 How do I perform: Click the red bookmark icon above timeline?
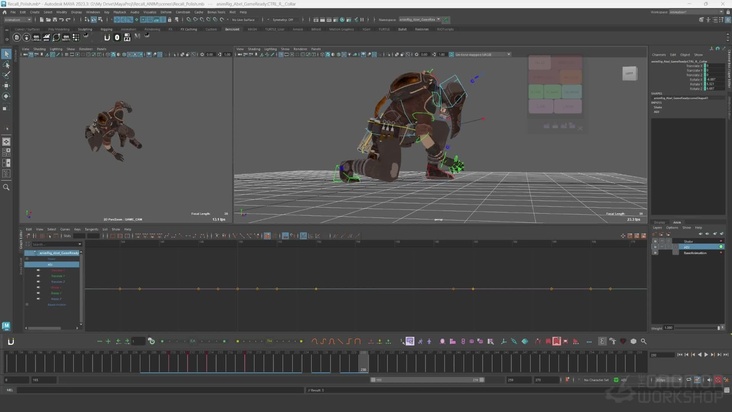tap(556, 342)
